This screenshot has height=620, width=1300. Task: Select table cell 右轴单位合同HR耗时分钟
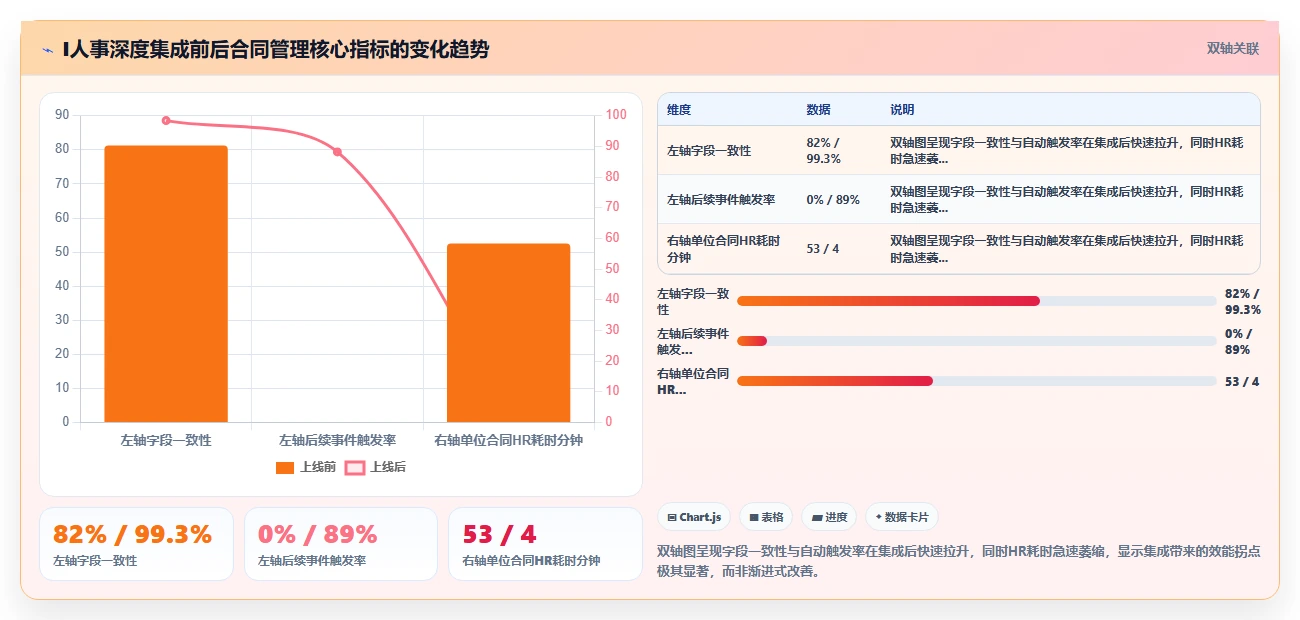[x=725, y=249]
